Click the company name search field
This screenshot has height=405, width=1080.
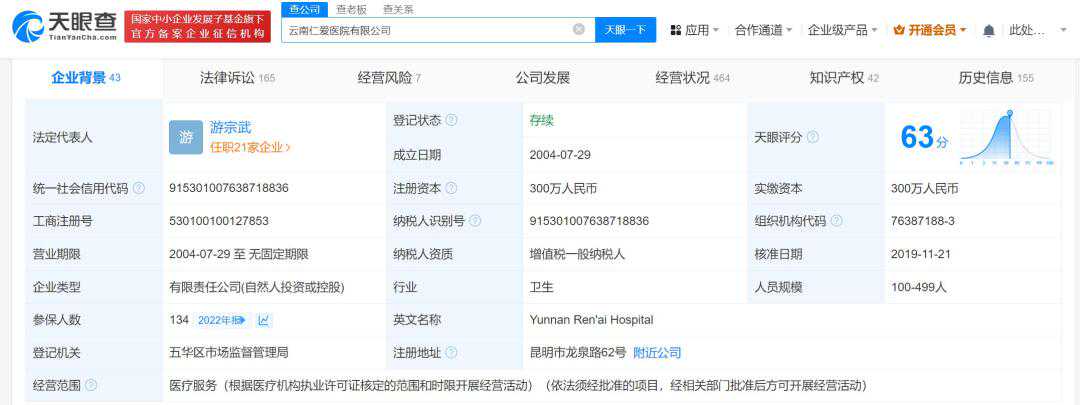tap(425, 30)
